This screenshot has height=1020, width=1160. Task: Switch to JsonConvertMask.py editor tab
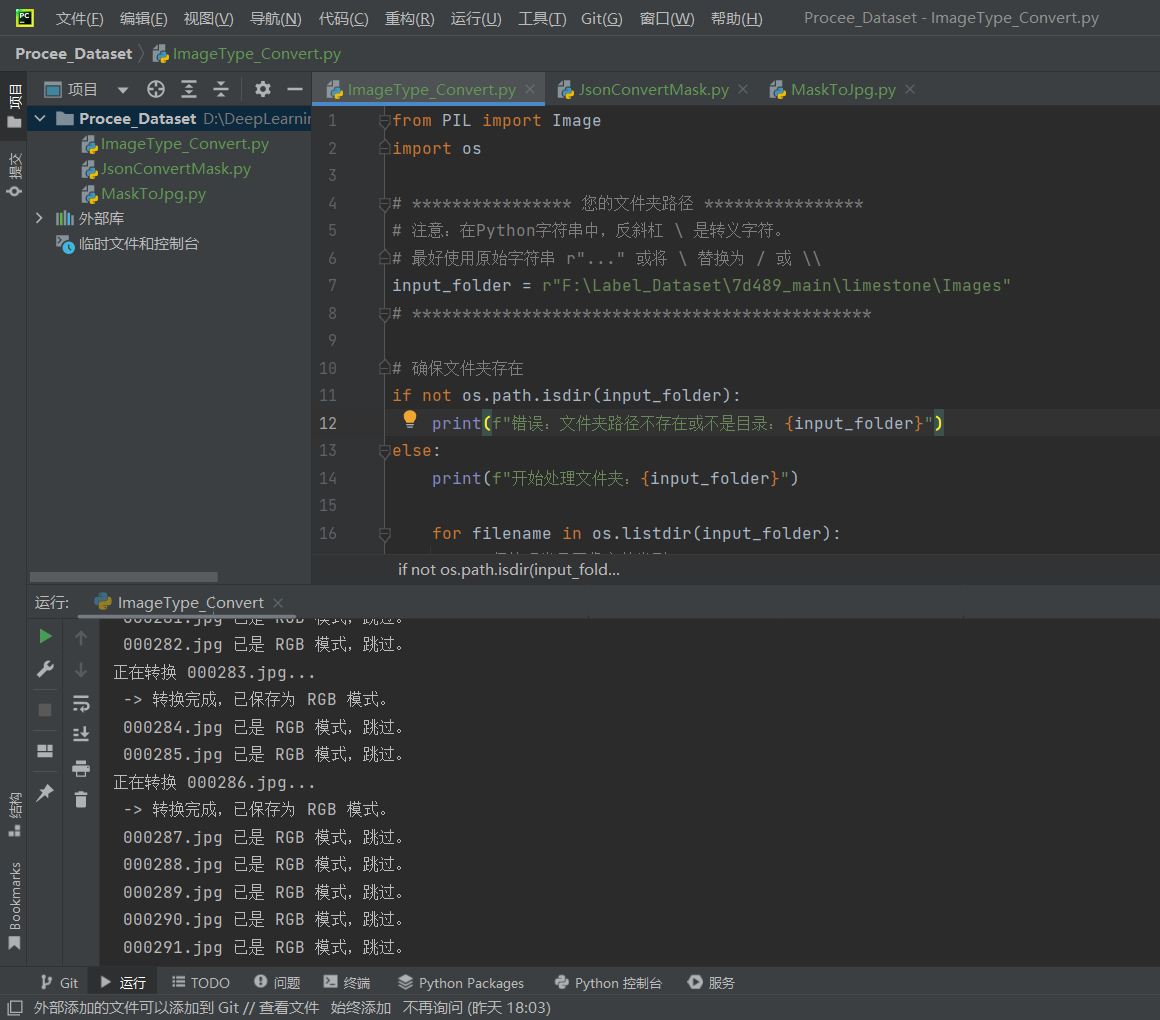653,89
